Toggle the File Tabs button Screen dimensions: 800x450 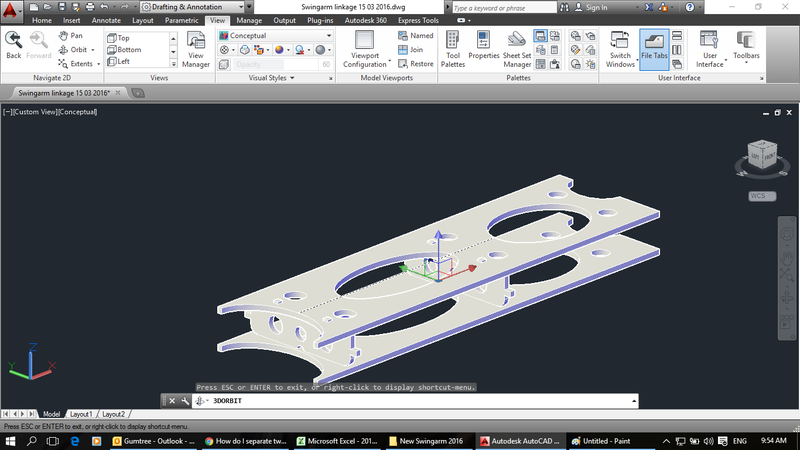click(x=654, y=48)
